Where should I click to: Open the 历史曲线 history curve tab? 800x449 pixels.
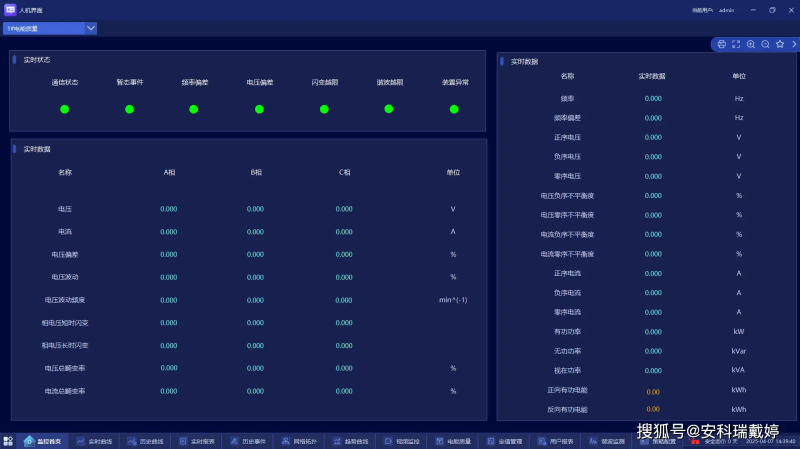(x=146, y=441)
